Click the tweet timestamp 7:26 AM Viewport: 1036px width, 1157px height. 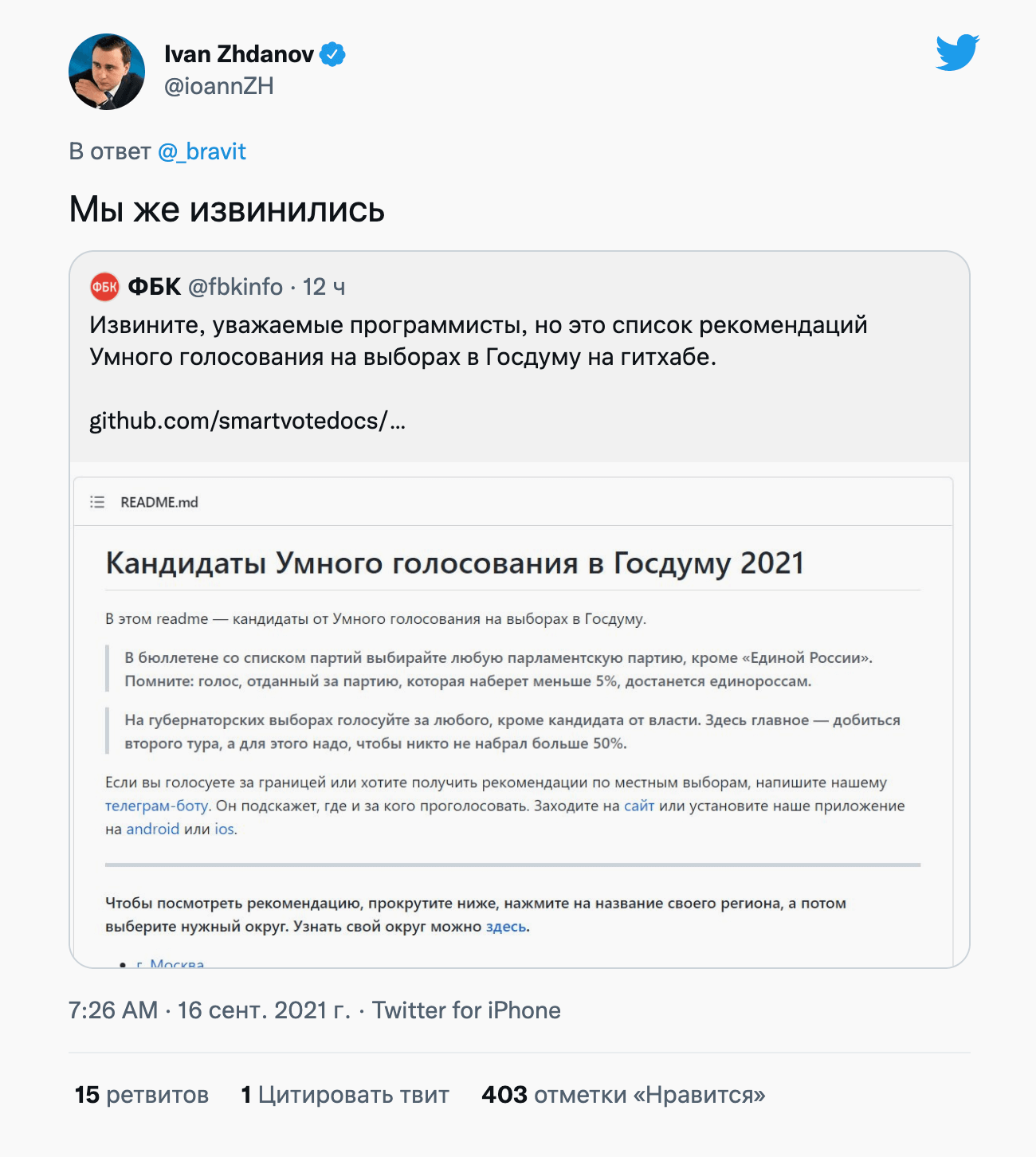point(113,1010)
